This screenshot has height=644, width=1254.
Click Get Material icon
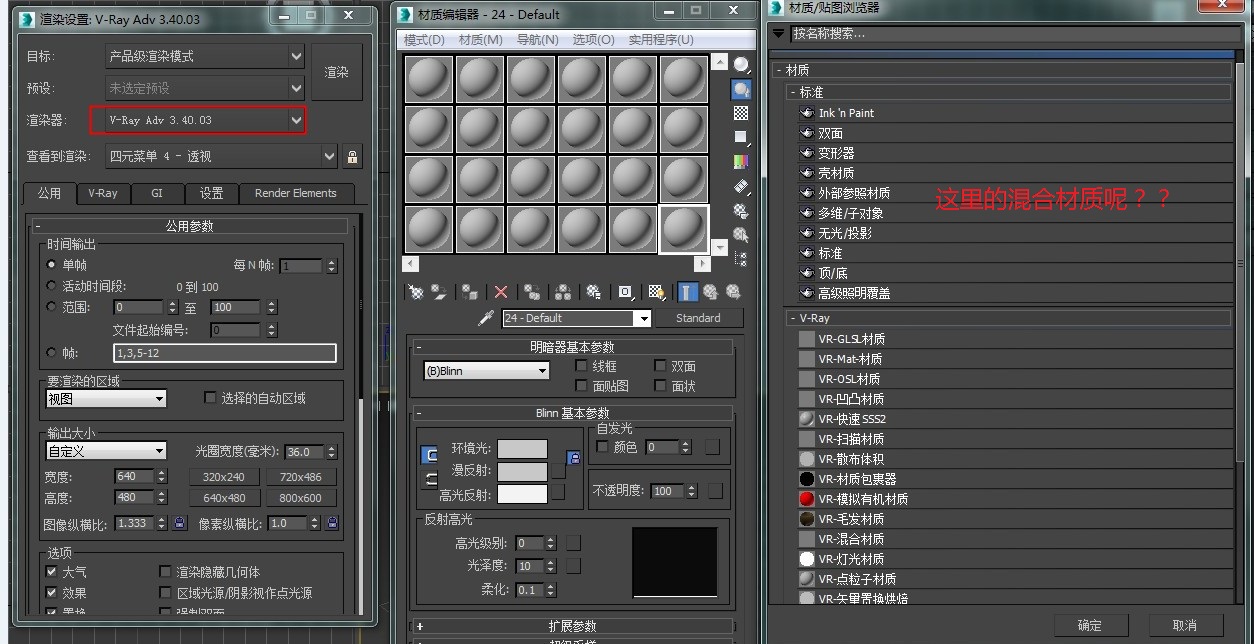416,292
